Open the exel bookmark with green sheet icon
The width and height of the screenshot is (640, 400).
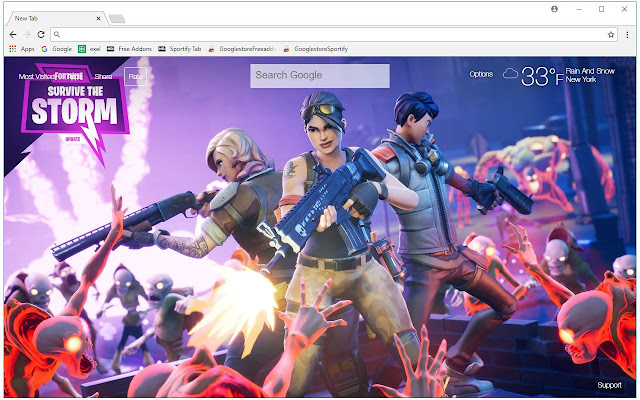point(89,49)
